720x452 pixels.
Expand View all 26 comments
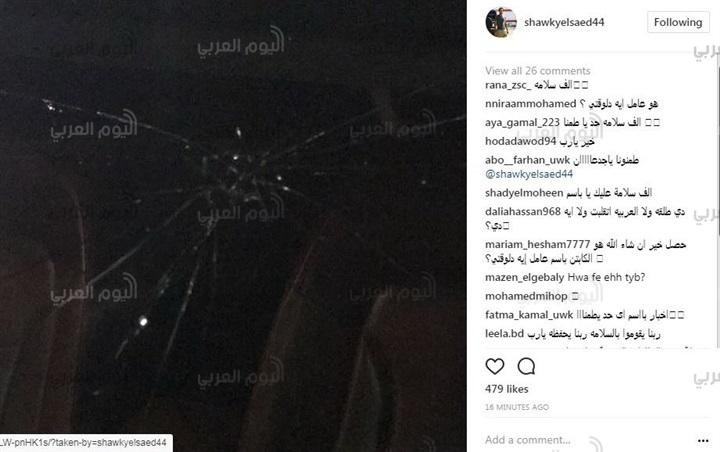click(538, 71)
